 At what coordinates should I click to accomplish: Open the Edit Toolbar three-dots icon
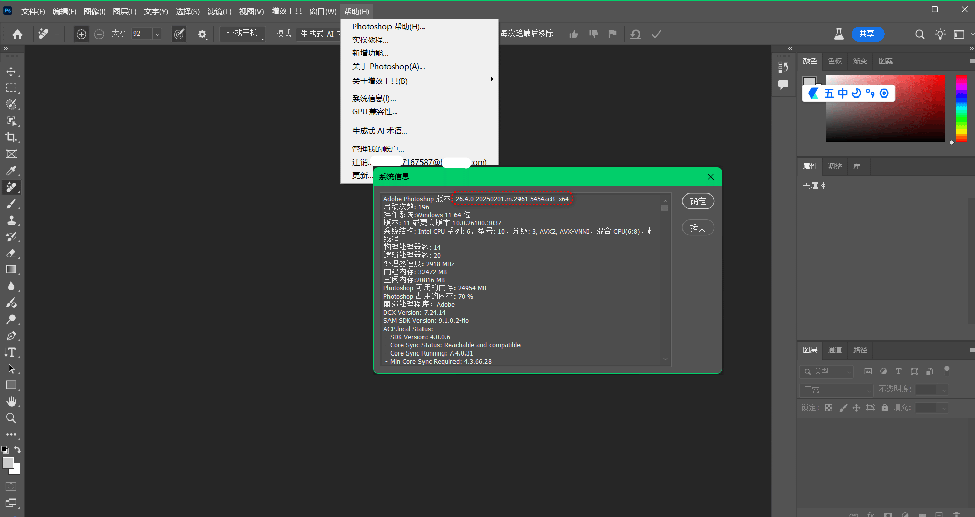tap(11, 435)
